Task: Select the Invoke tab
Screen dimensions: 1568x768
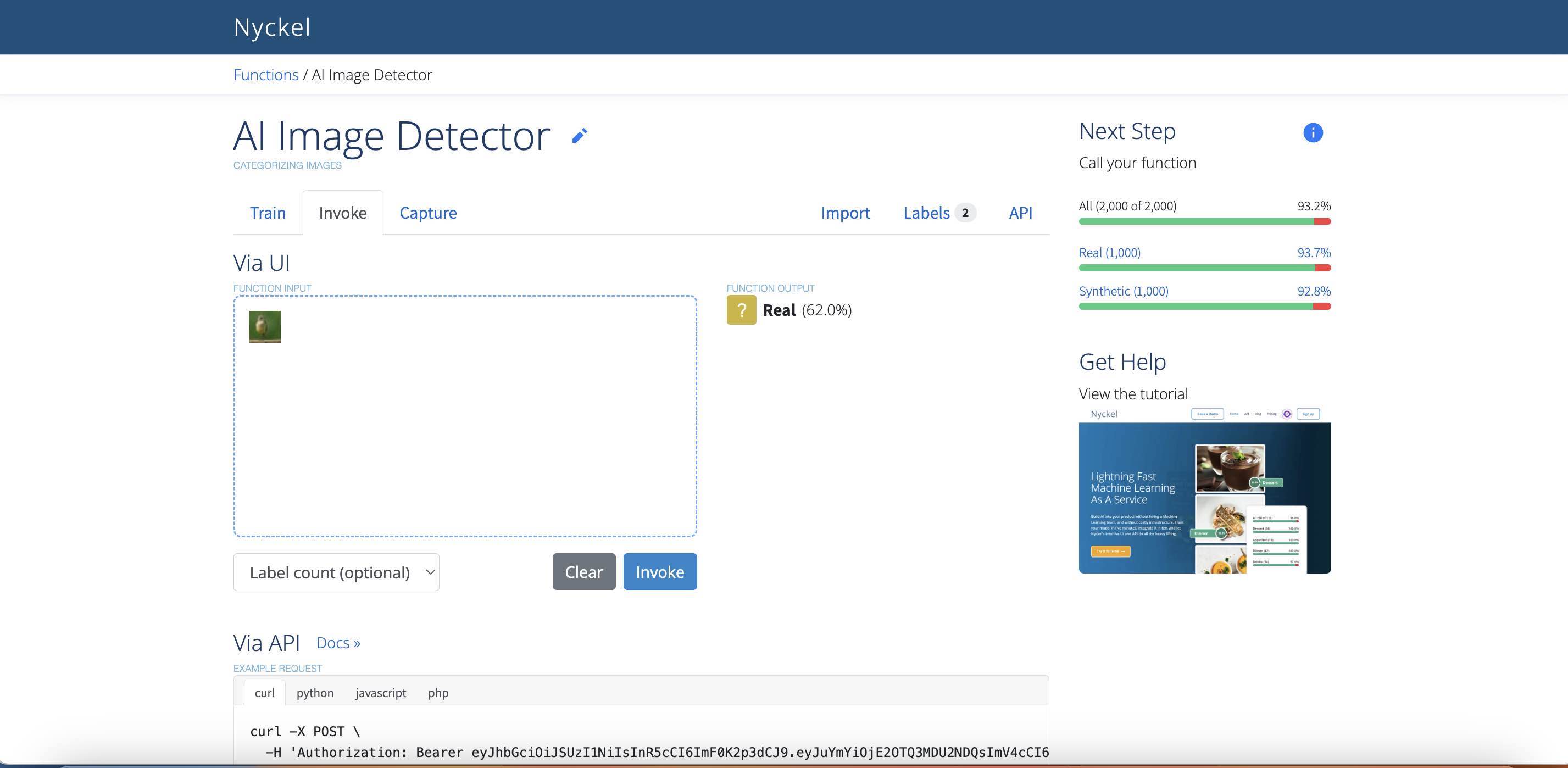Action: (343, 213)
